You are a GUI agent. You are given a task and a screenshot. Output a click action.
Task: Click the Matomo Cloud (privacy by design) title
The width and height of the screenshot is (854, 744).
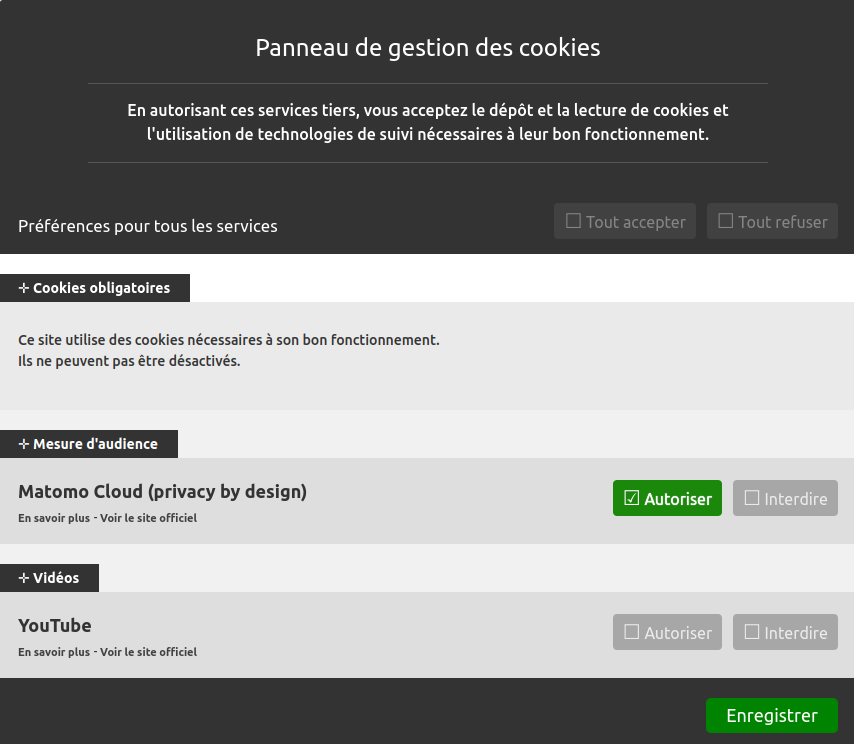coord(162,492)
